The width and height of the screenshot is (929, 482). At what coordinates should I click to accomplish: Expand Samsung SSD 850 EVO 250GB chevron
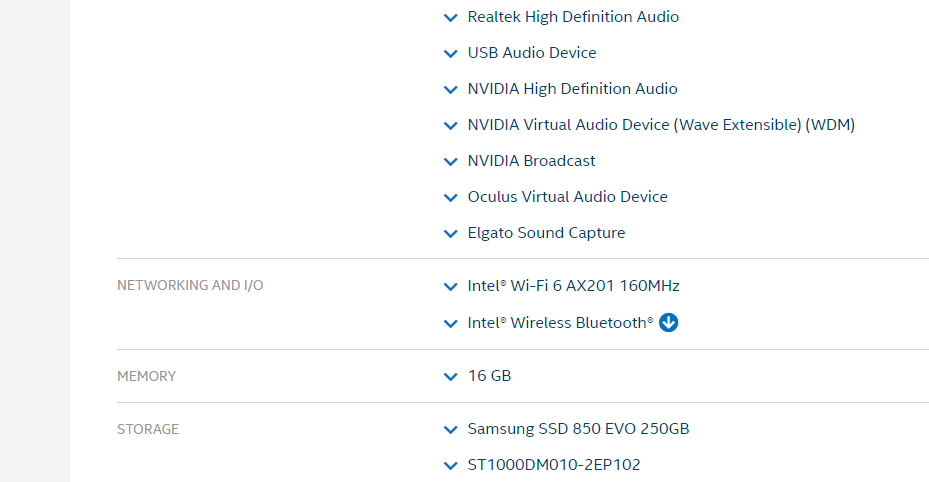coord(450,430)
